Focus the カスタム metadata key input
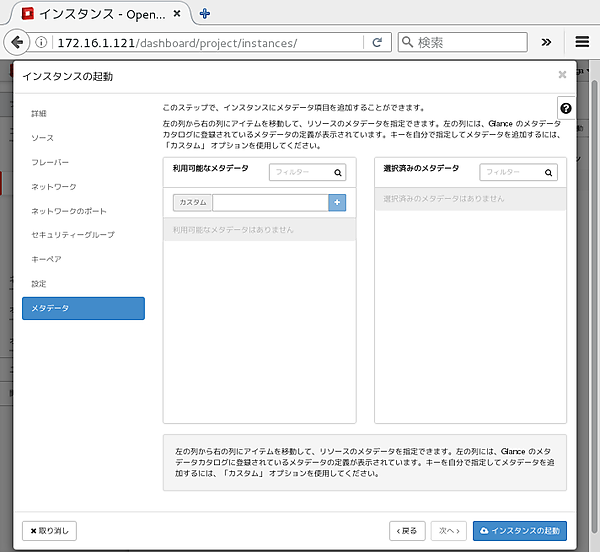Viewport: 600px width, 552px height. click(270, 202)
